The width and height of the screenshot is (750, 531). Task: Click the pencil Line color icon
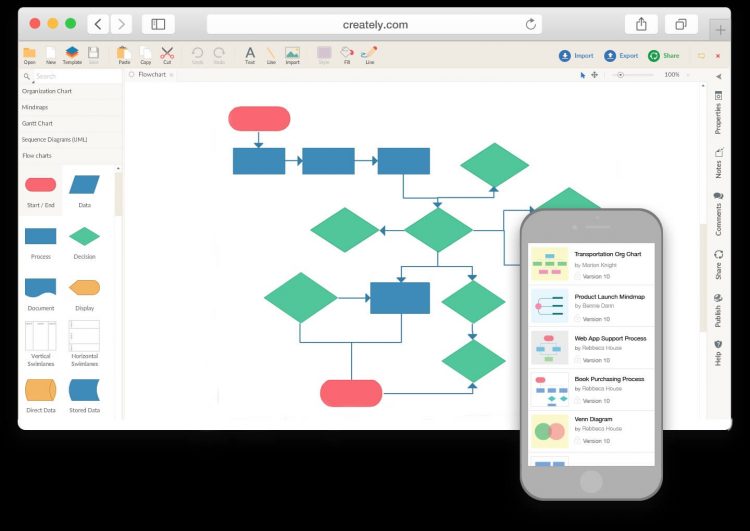pos(369,55)
